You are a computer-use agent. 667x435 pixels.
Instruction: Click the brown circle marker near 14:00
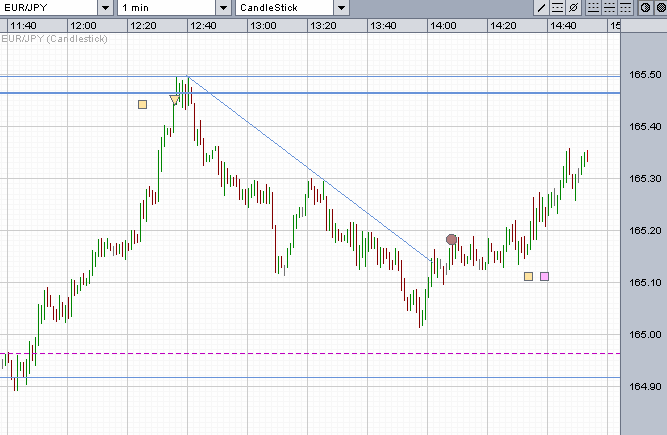(x=451, y=240)
